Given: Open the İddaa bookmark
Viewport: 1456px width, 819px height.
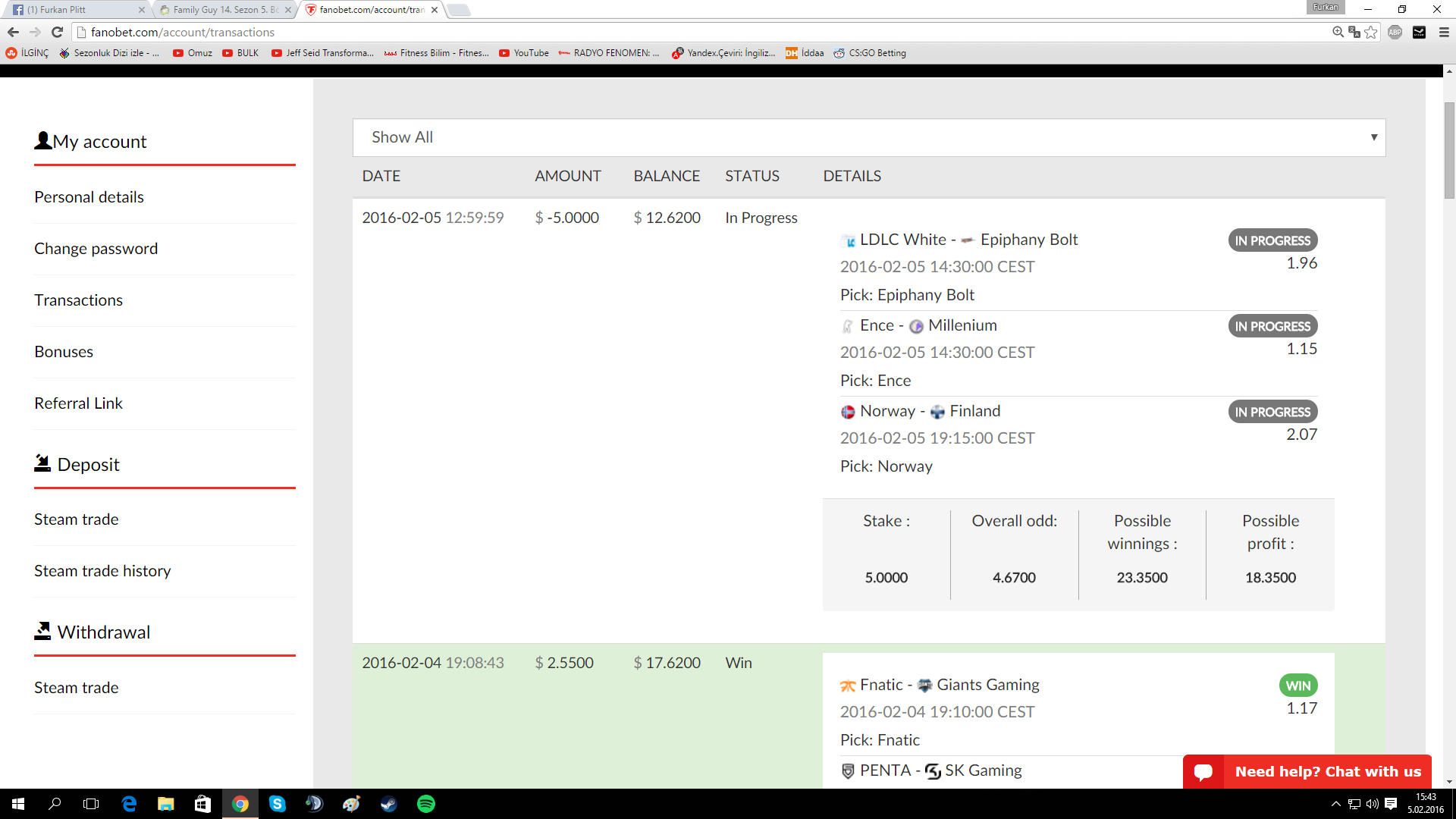Looking at the screenshot, I should 805,53.
